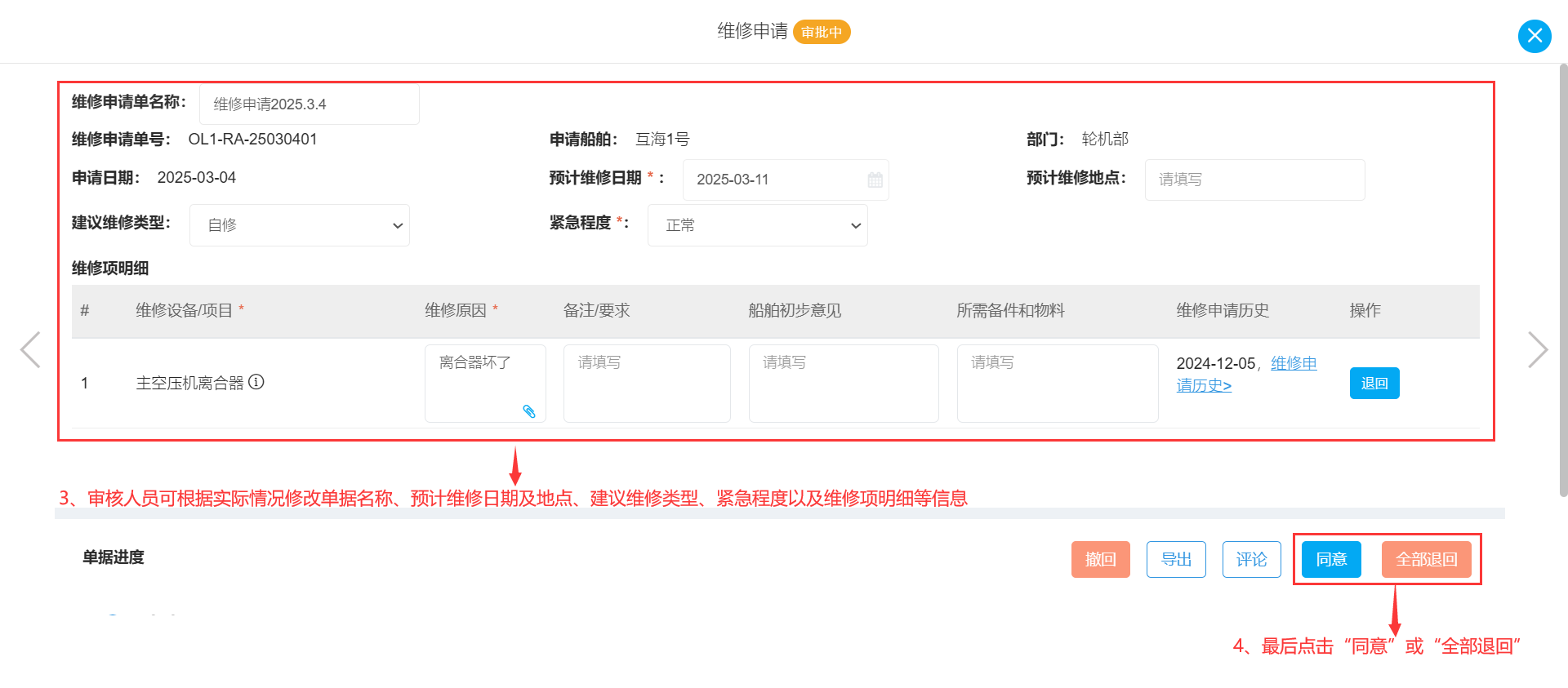Click the 船舶初步意见 text box
1568x688 pixels.
click(844, 383)
